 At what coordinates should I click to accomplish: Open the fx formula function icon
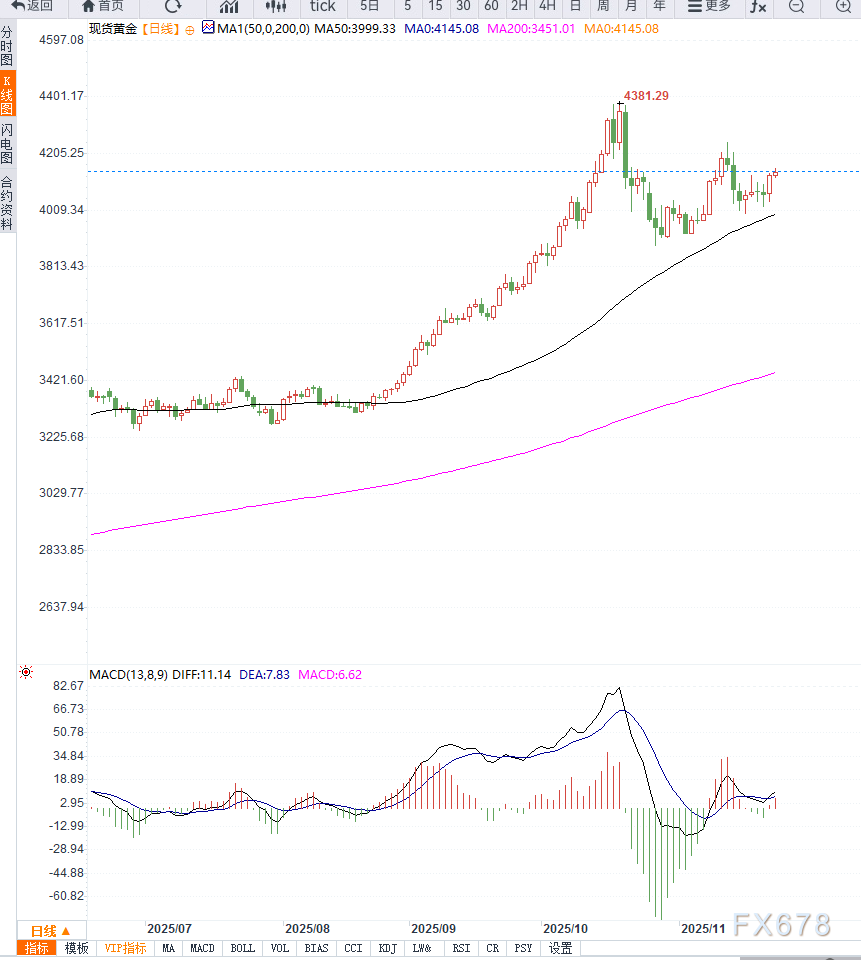click(x=759, y=6)
